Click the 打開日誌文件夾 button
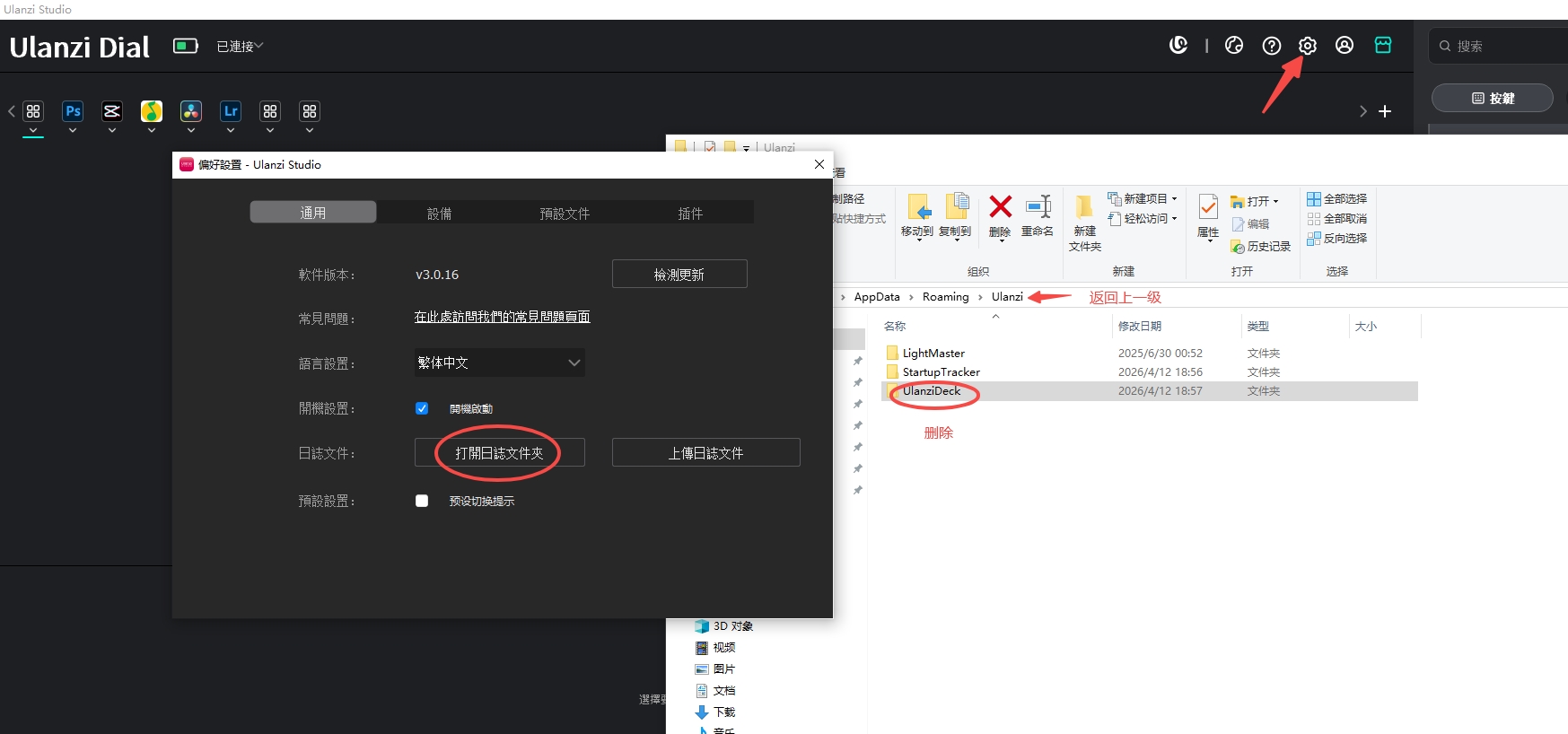This screenshot has height=734, width=1568. pos(500,453)
